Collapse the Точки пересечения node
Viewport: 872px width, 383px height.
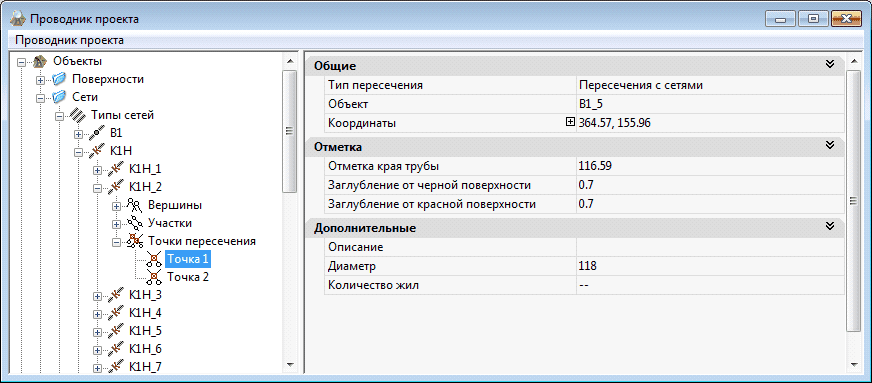[x=116, y=242]
